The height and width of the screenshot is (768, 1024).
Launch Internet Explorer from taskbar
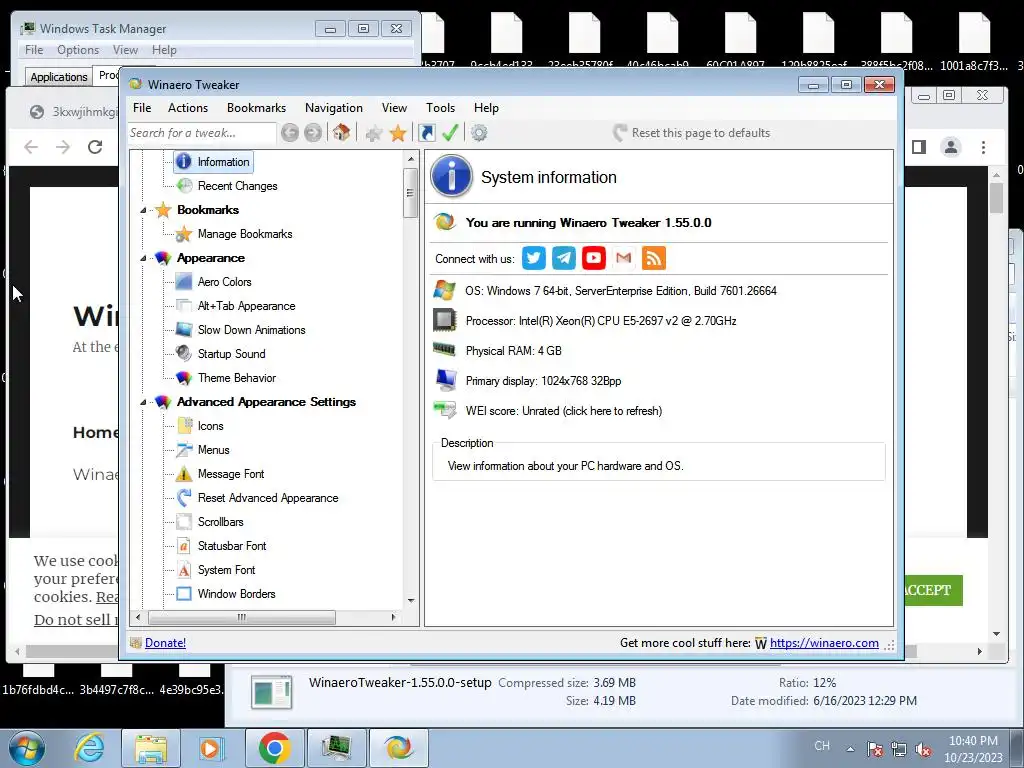89,748
